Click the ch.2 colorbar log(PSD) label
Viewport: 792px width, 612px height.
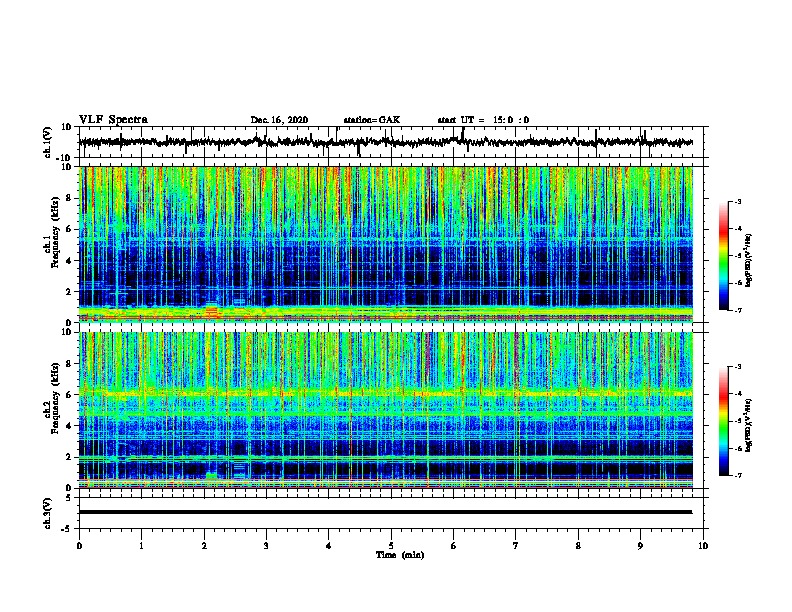[749, 425]
